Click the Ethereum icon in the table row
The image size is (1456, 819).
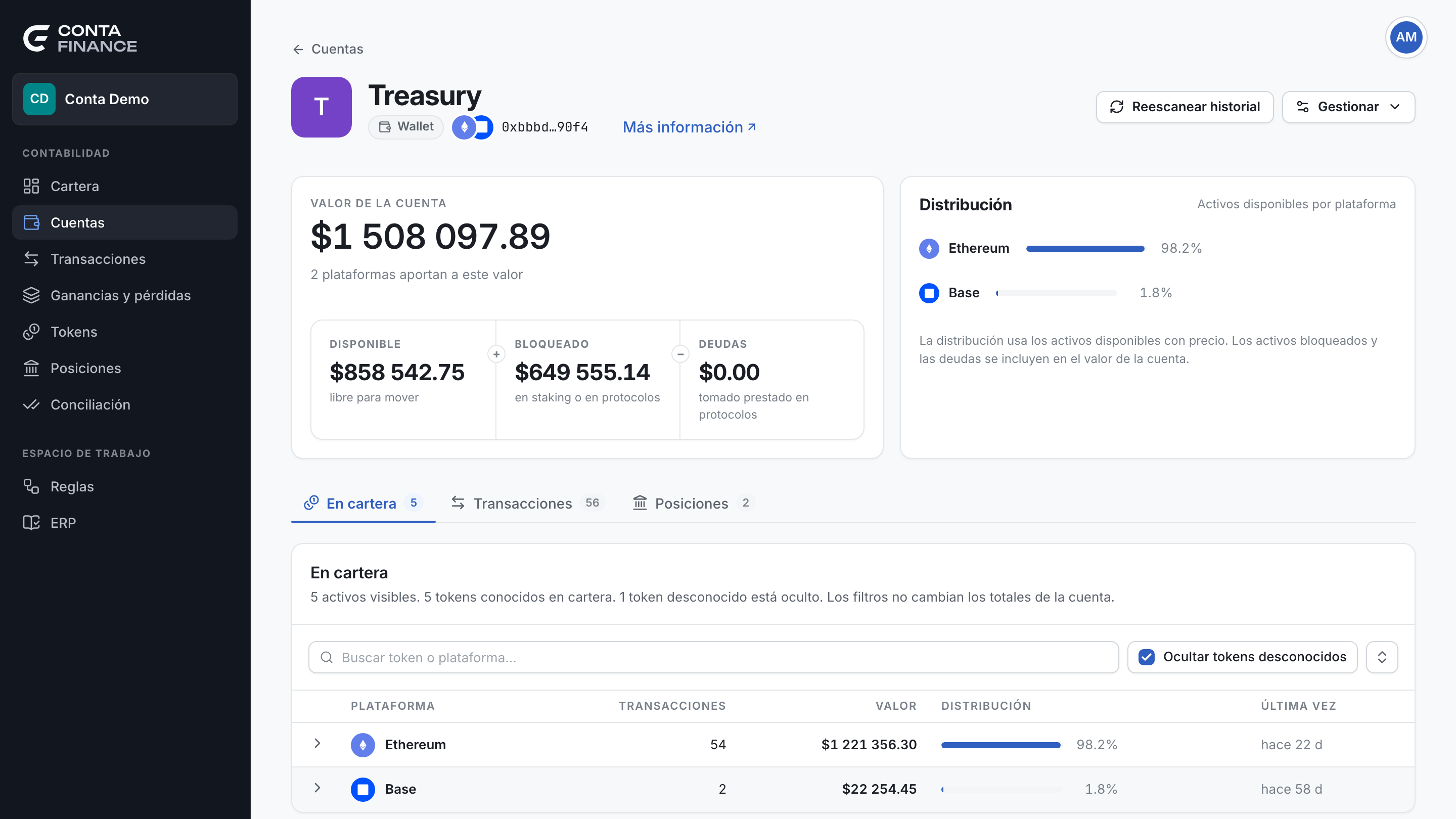click(x=363, y=745)
